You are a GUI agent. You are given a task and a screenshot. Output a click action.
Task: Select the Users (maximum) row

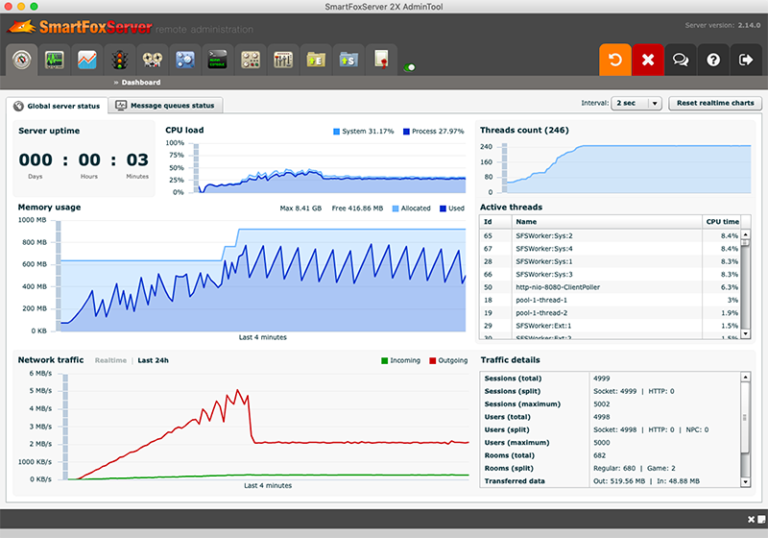pos(610,442)
